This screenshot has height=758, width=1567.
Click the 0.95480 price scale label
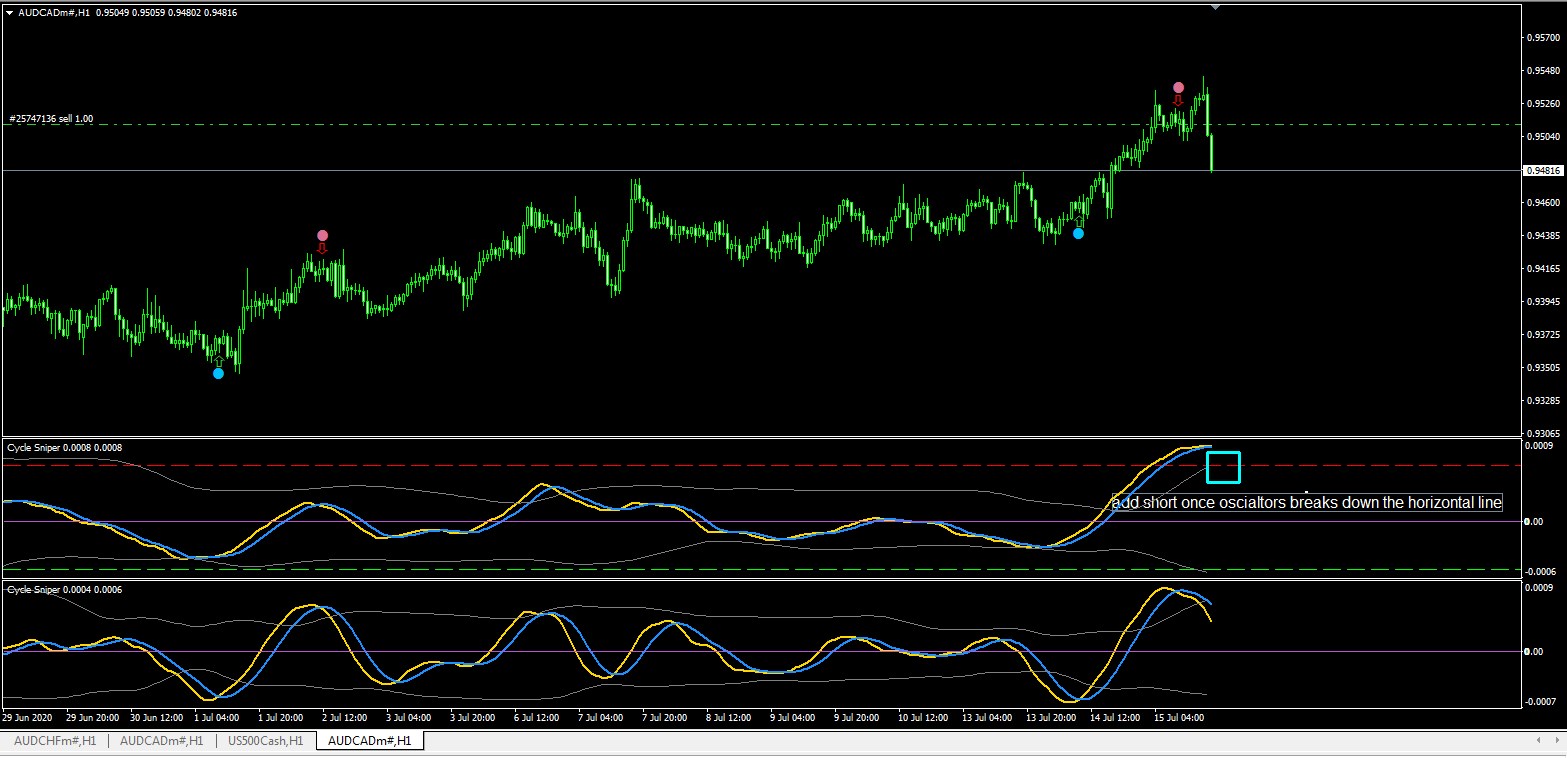point(1542,71)
